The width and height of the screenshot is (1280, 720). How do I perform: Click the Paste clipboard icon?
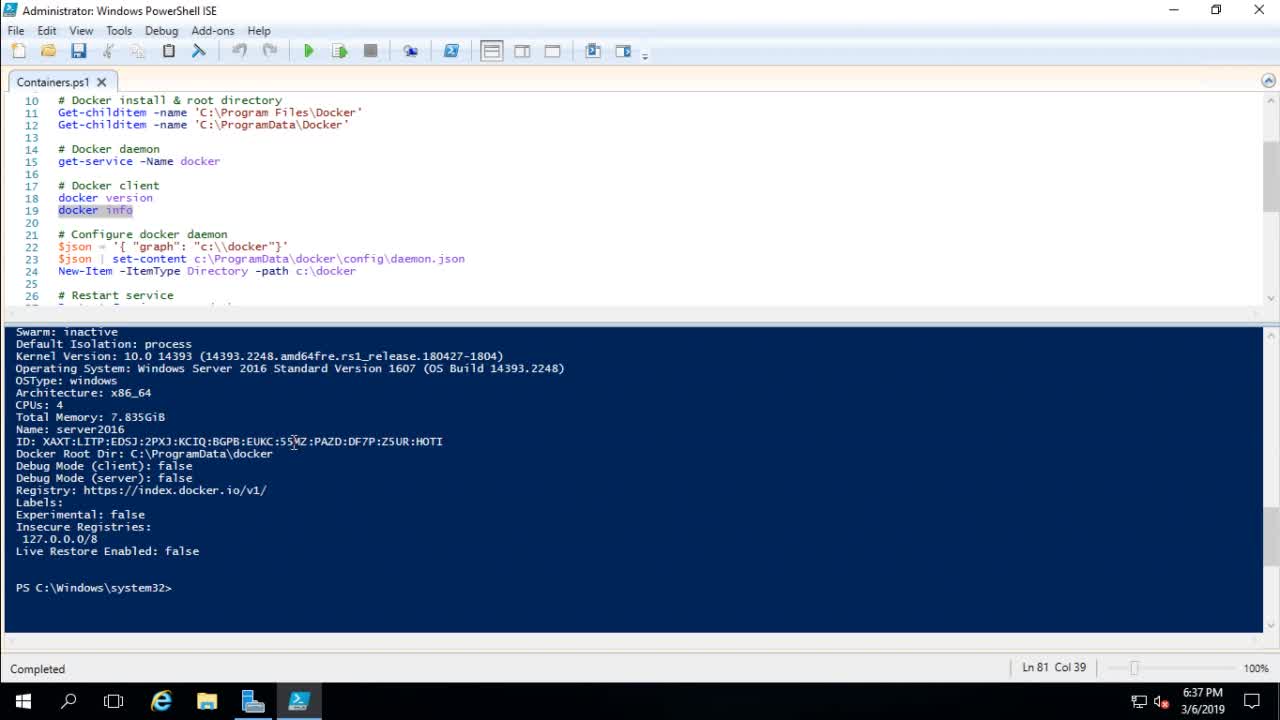tap(168, 51)
